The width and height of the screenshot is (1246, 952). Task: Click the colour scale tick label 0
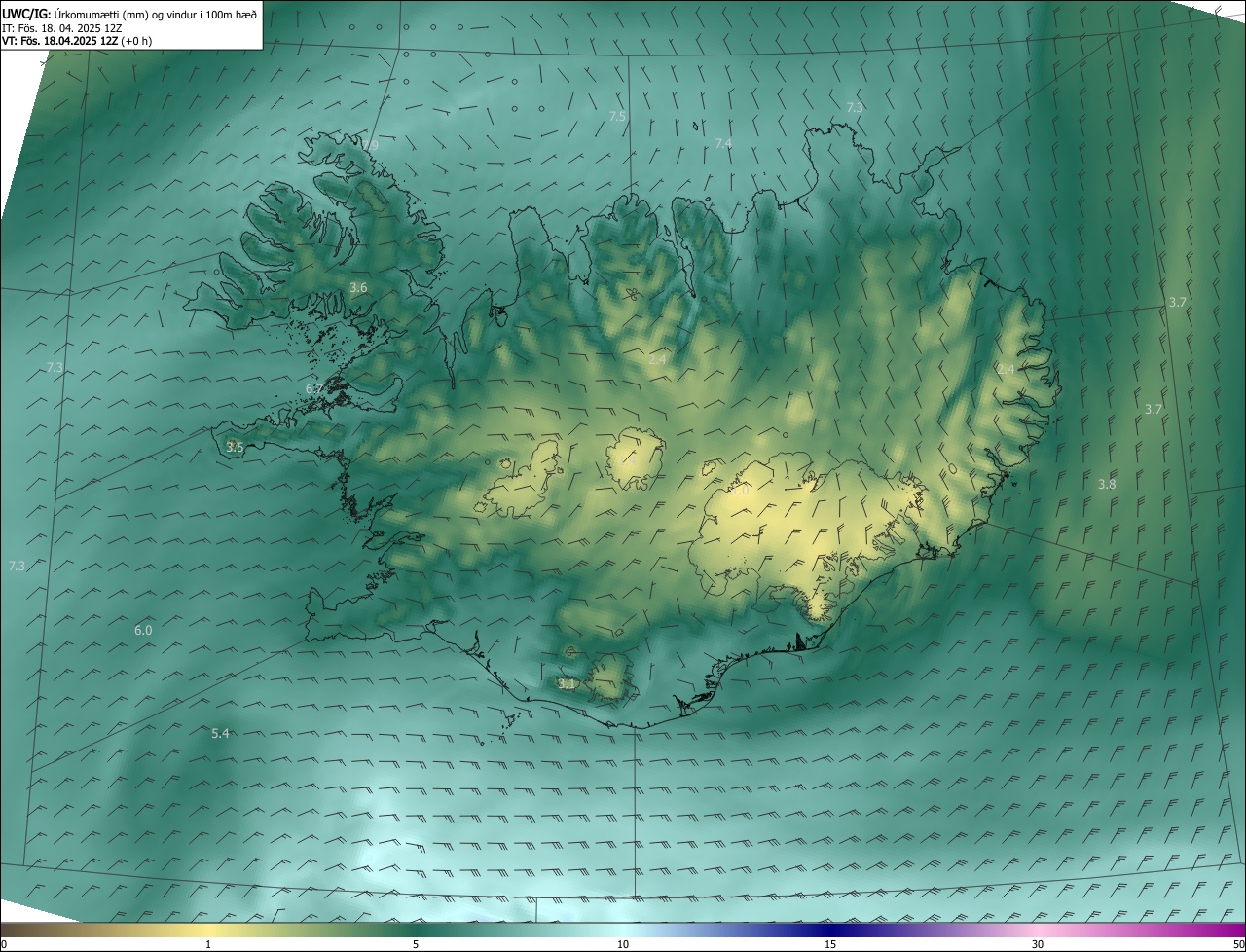(x=4, y=945)
